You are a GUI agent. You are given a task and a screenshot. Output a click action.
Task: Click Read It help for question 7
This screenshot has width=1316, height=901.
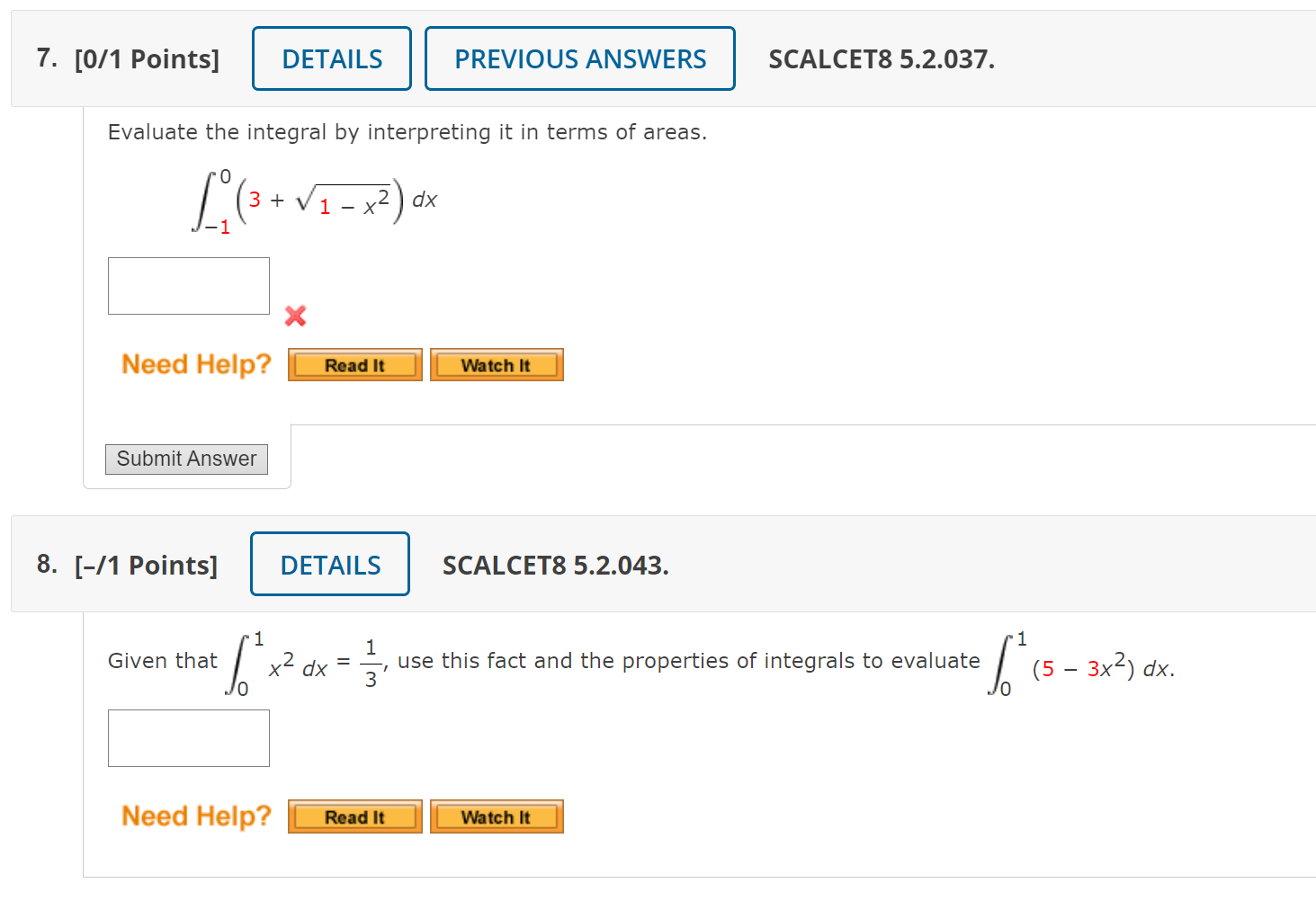(354, 365)
